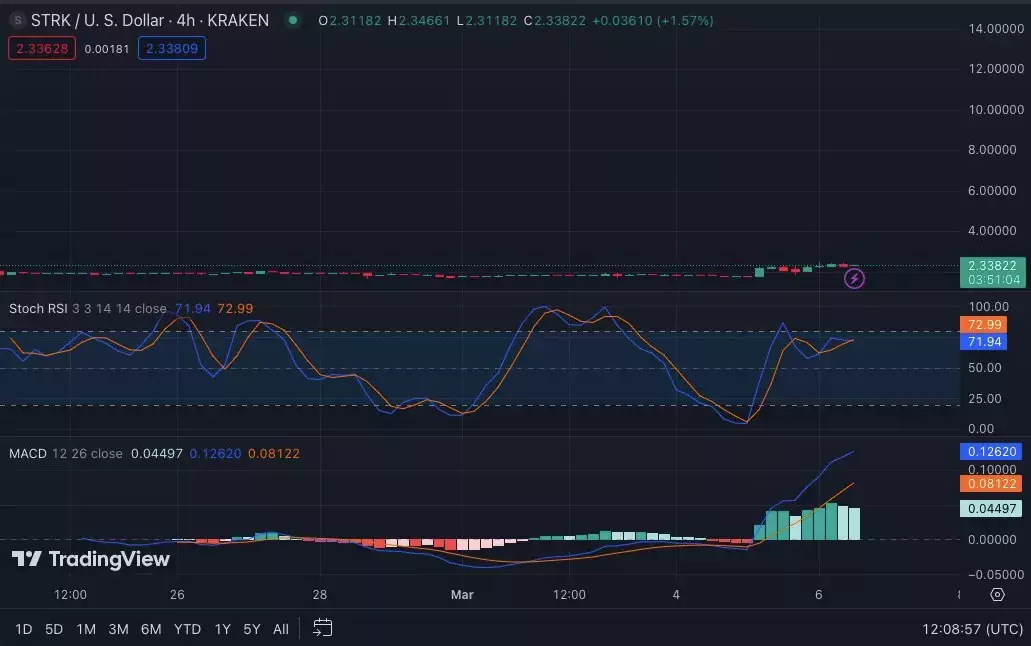Click the red sell price 2.33628 box
This screenshot has width=1031, height=646.
coord(42,49)
